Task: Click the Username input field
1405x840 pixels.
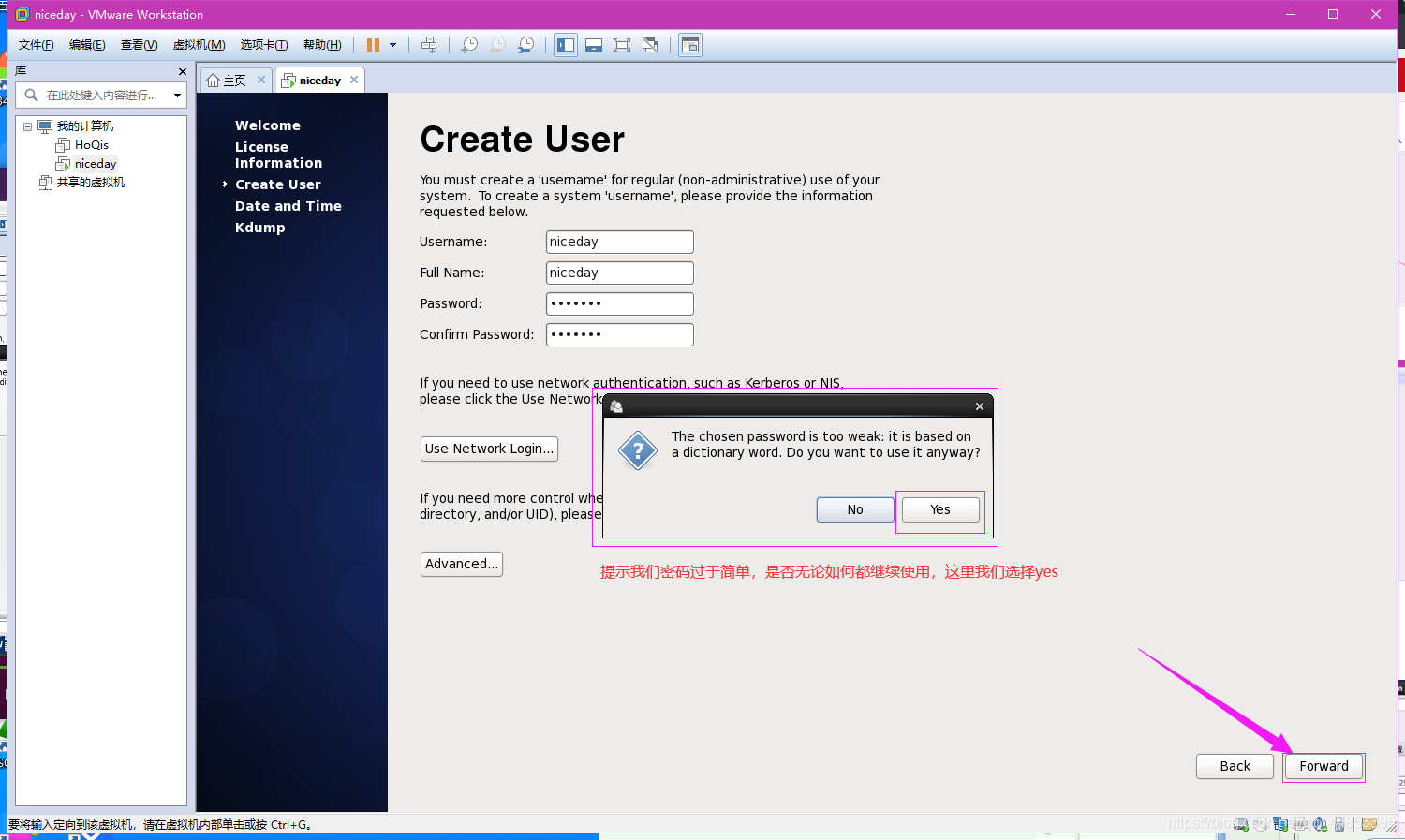Action: tap(620, 242)
